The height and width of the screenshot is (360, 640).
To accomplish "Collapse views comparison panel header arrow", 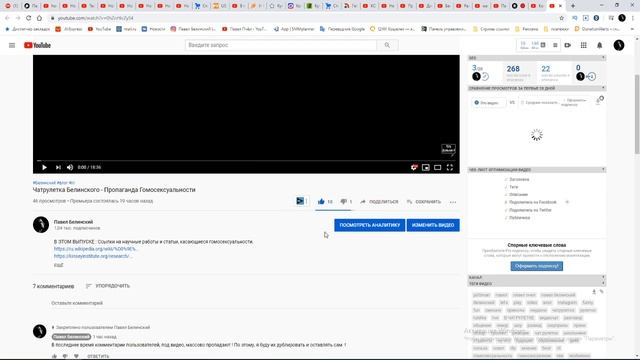I will [603, 88].
